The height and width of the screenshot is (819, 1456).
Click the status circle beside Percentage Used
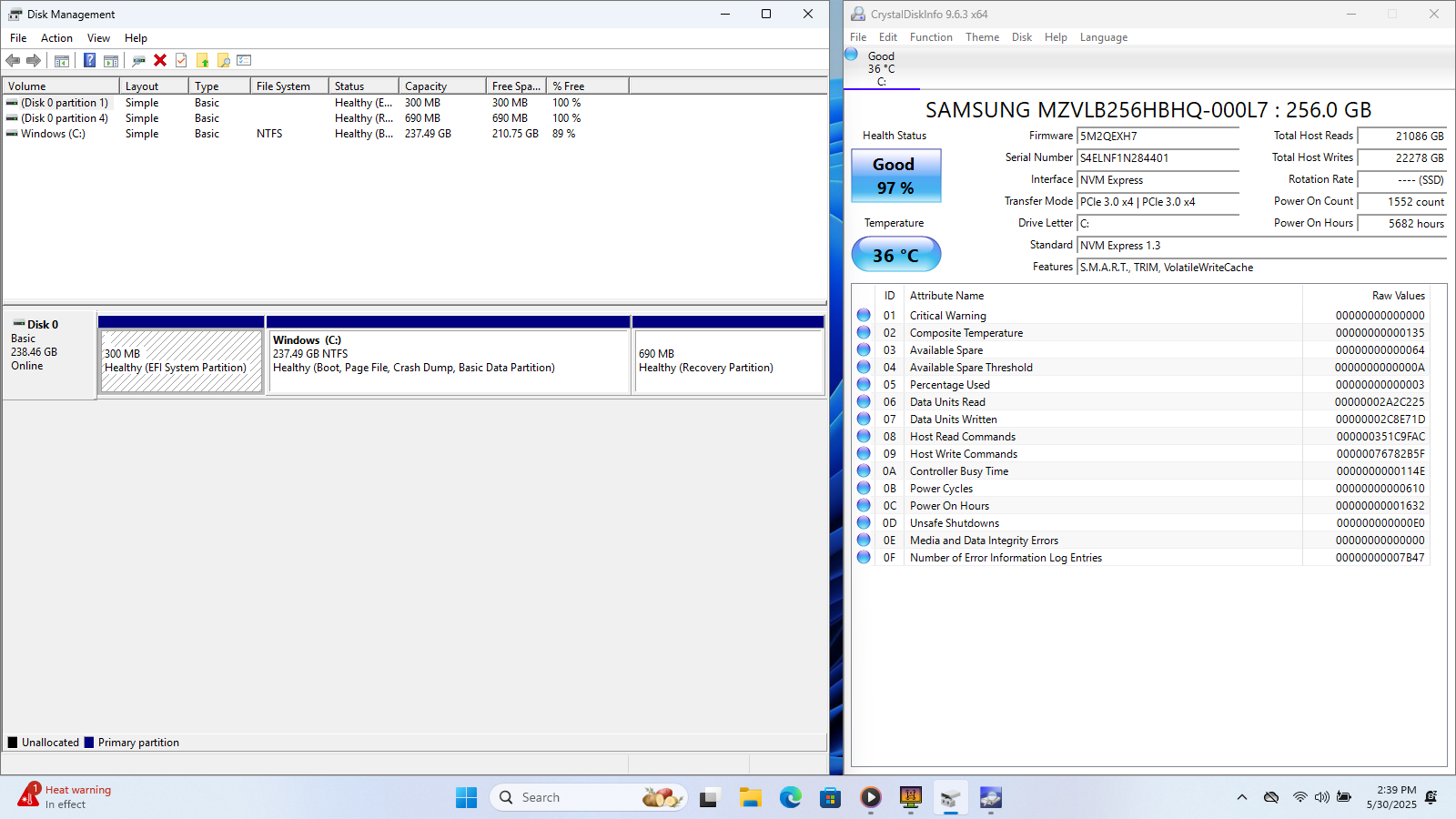tap(864, 384)
